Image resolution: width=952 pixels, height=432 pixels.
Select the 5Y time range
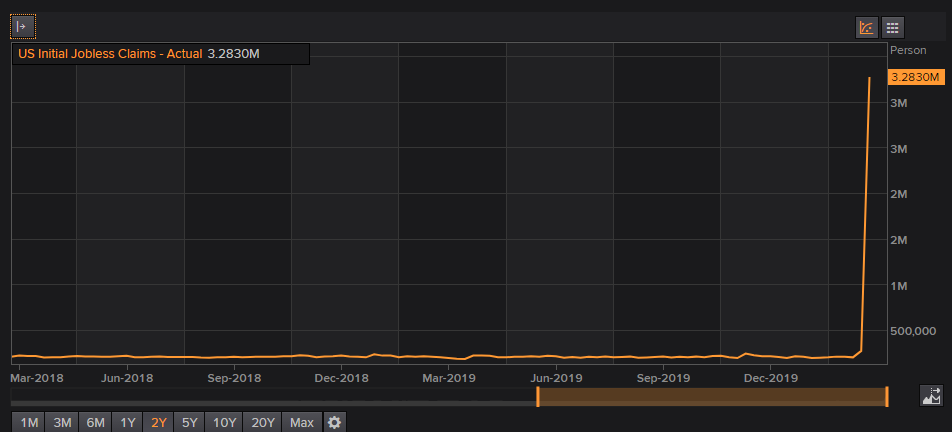(x=189, y=422)
